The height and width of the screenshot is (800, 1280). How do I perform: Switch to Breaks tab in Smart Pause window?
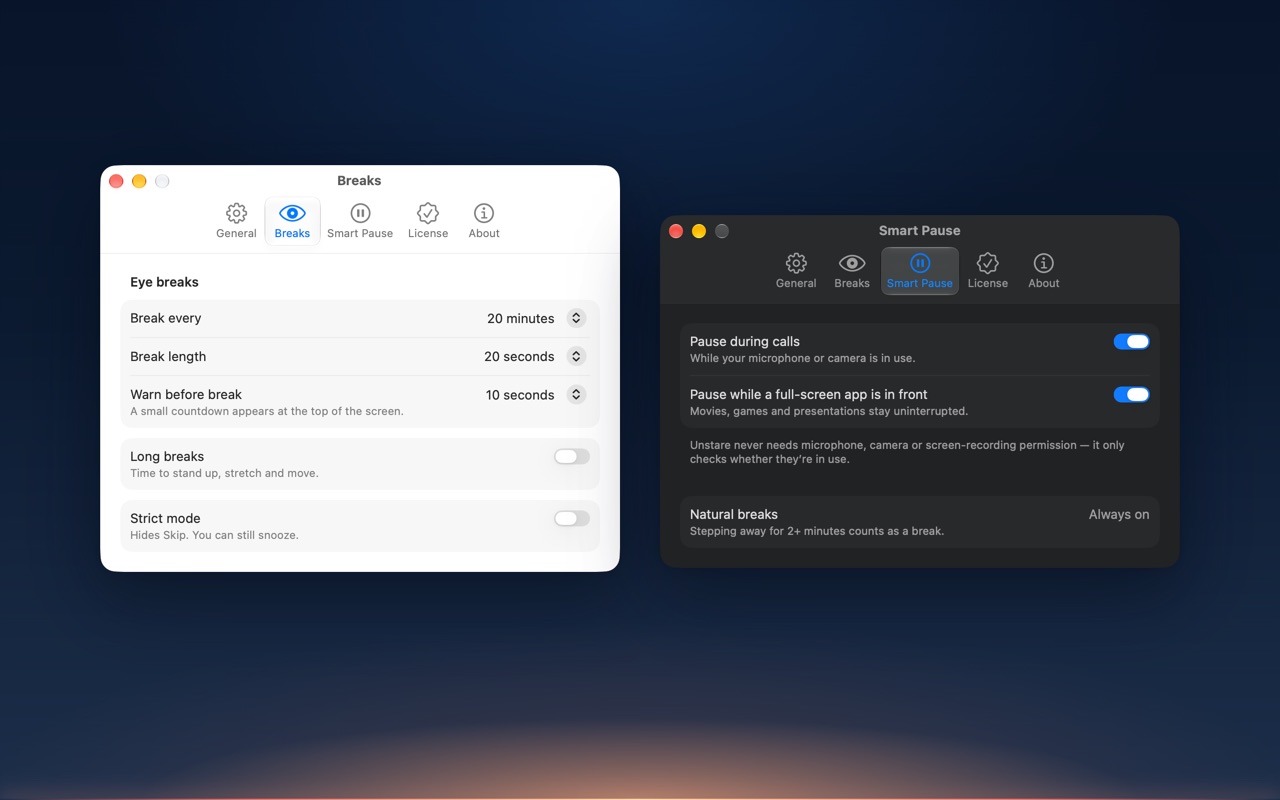click(852, 271)
